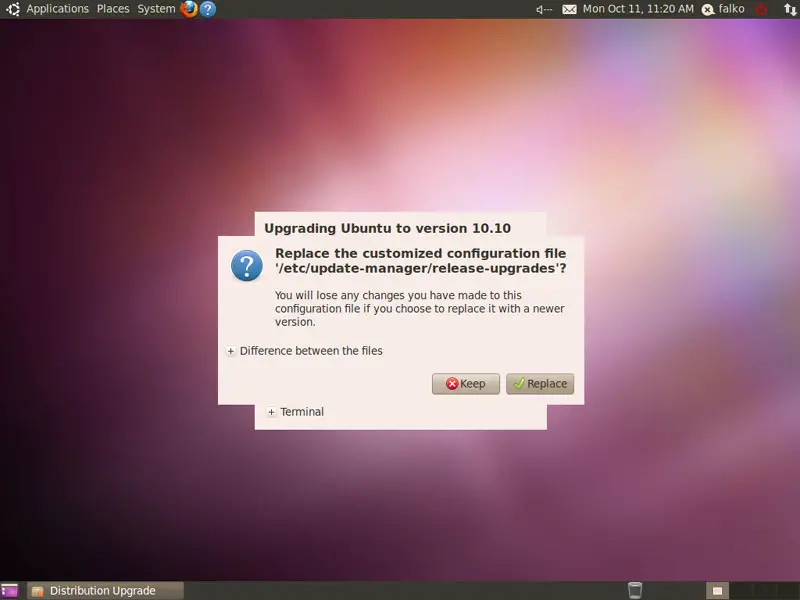Click the Keep button
The width and height of the screenshot is (800, 600).
tap(465, 384)
